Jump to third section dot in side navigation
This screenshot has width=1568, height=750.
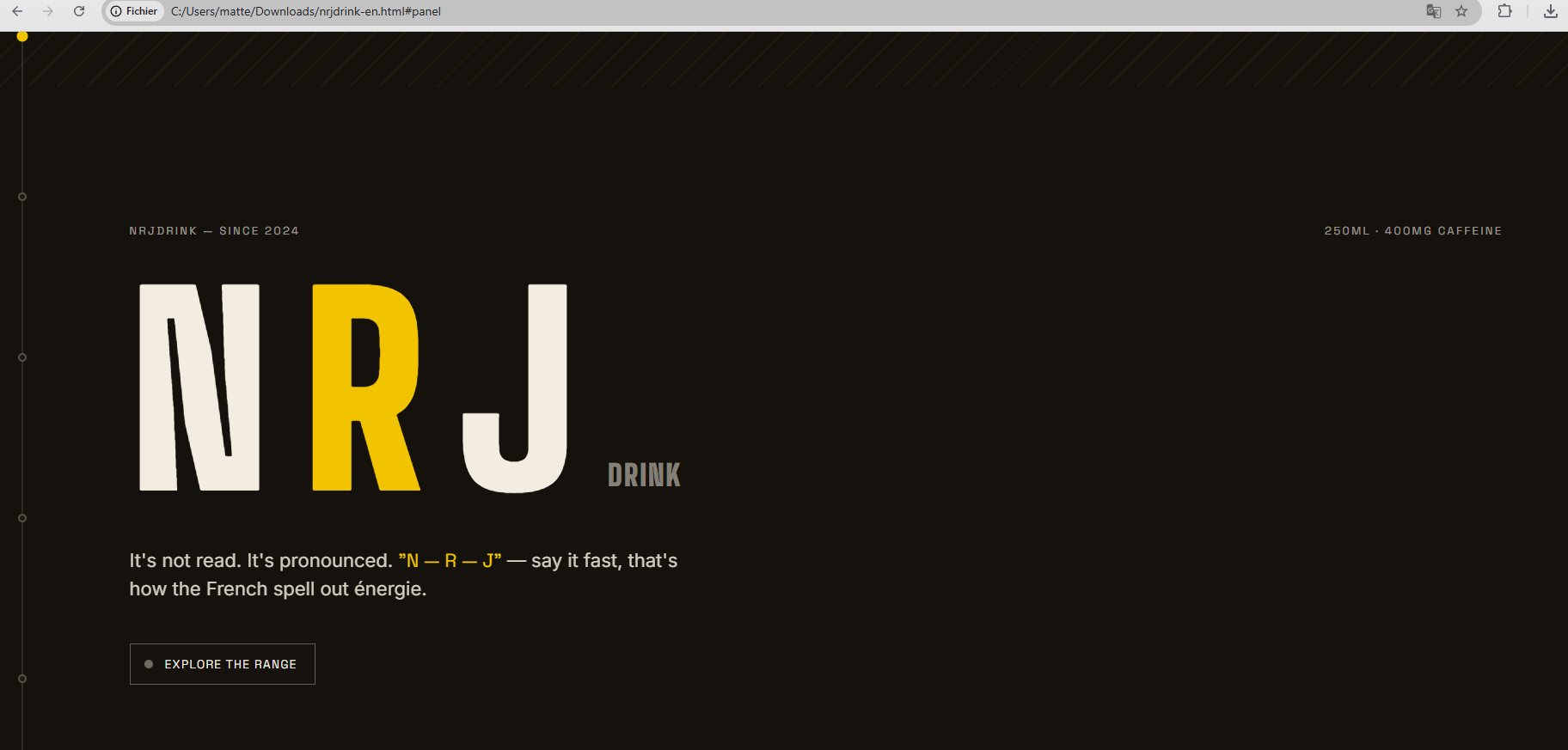pyautogui.click(x=22, y=357)
